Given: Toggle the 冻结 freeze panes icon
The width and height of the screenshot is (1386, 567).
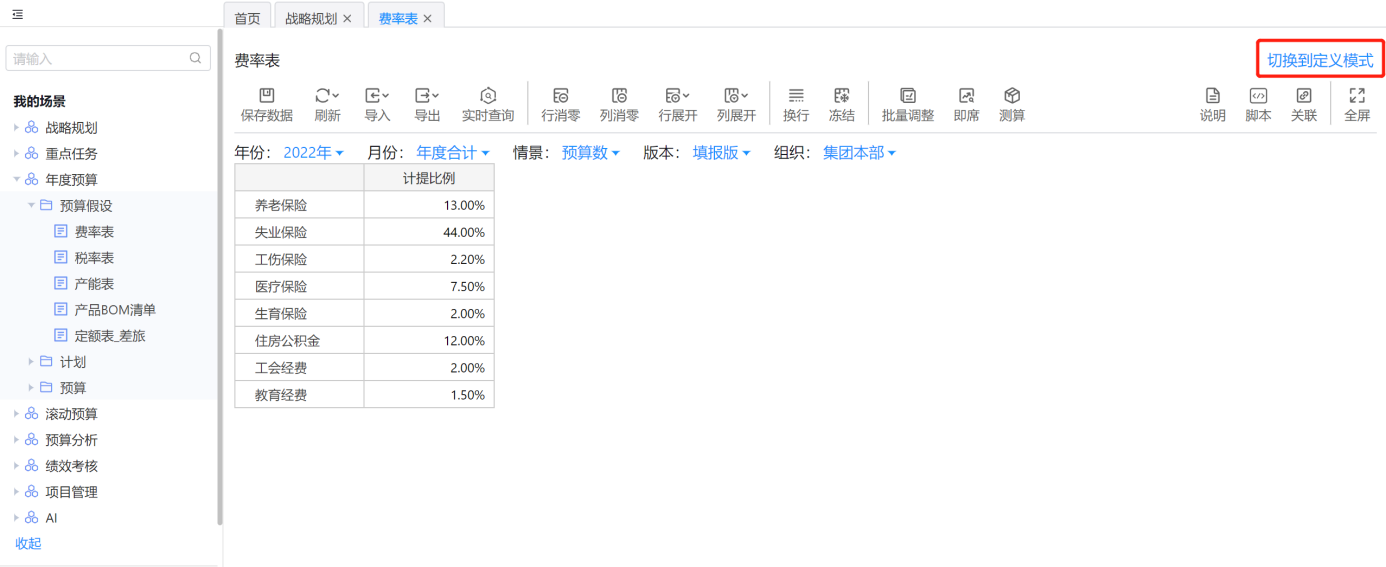Looking at the screenshot, I should pyautogui.click(x=842, y=96).
